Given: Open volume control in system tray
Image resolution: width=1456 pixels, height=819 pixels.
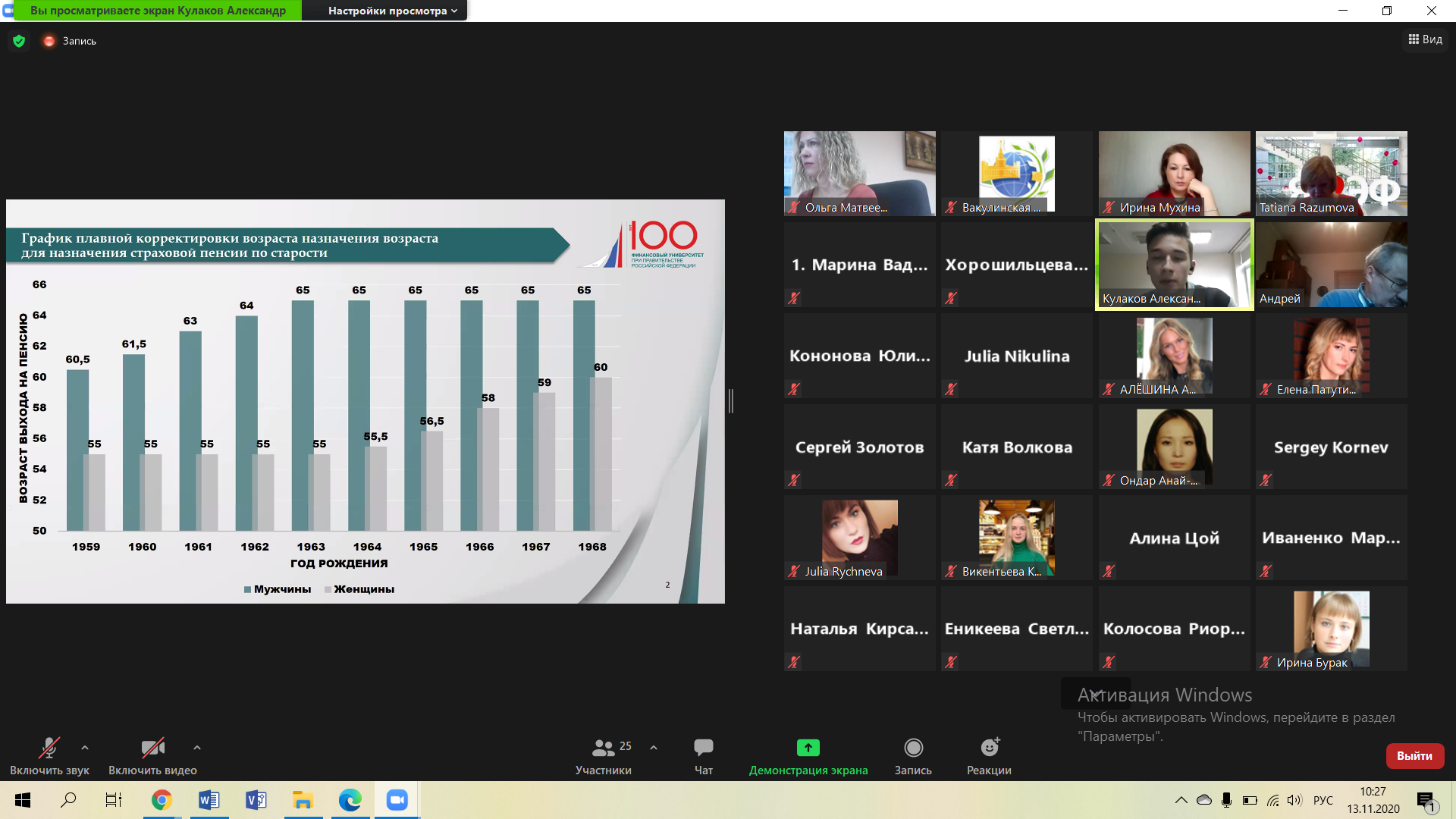Looking at the screenshot, I should pyautogui.click(x=1294, y=800).
